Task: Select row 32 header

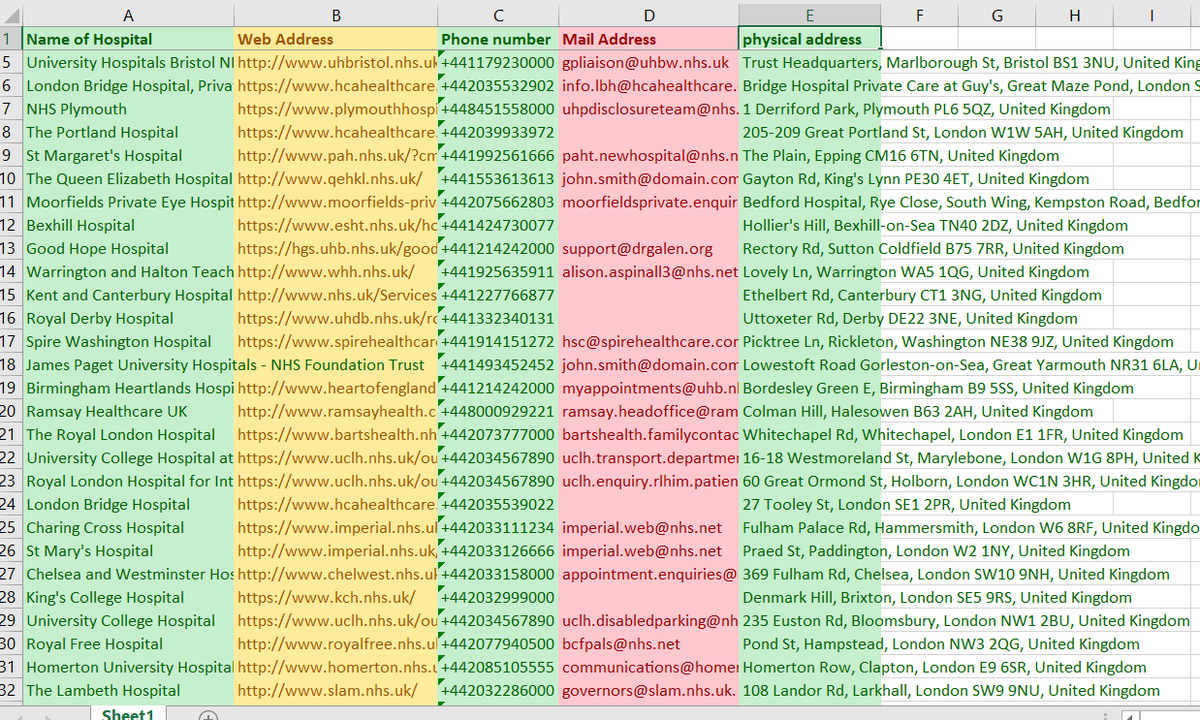Action: tap(10, 690)
